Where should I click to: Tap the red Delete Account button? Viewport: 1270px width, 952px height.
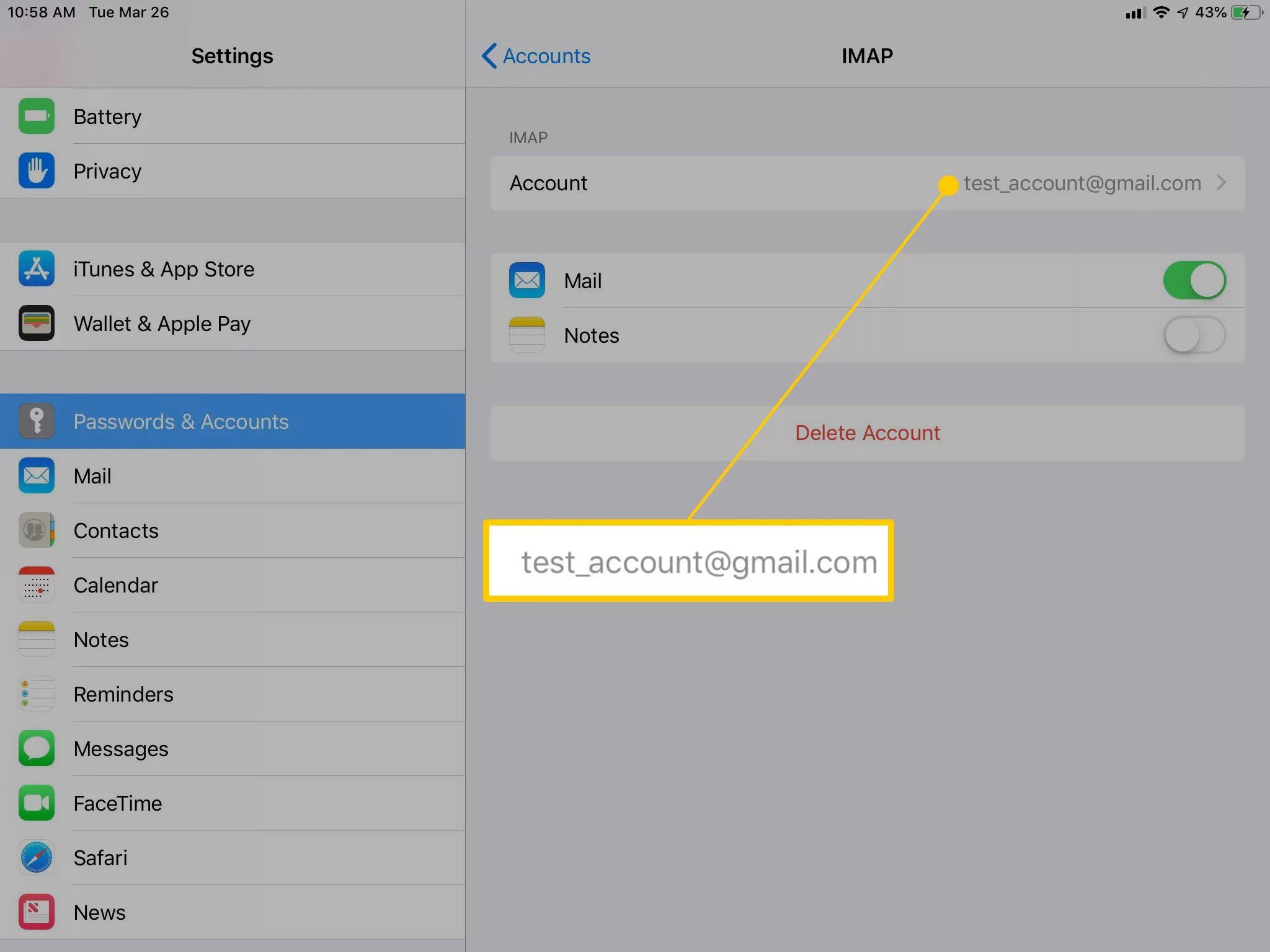tap(867, 433)
